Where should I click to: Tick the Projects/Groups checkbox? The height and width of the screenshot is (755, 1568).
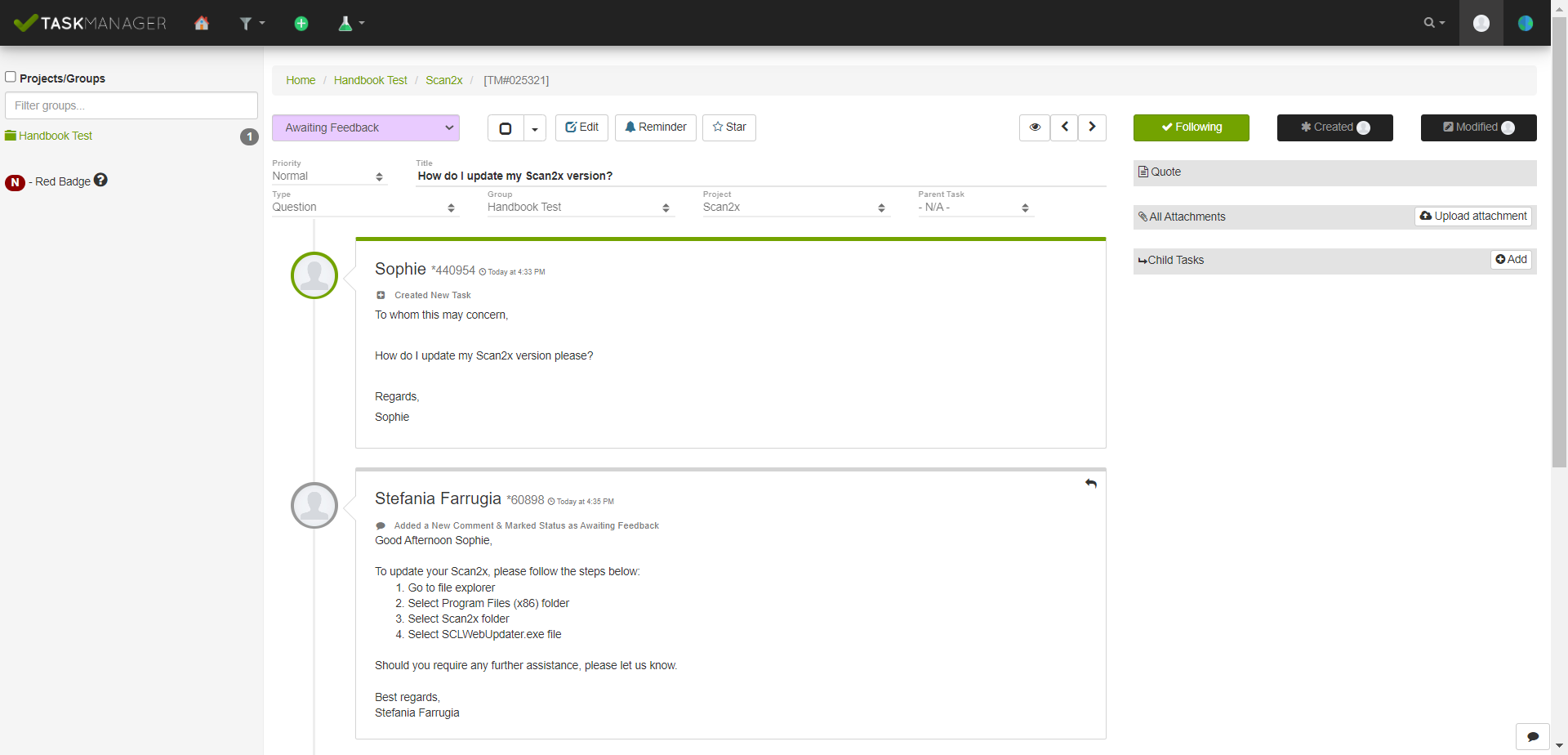(x=11, y=77)
